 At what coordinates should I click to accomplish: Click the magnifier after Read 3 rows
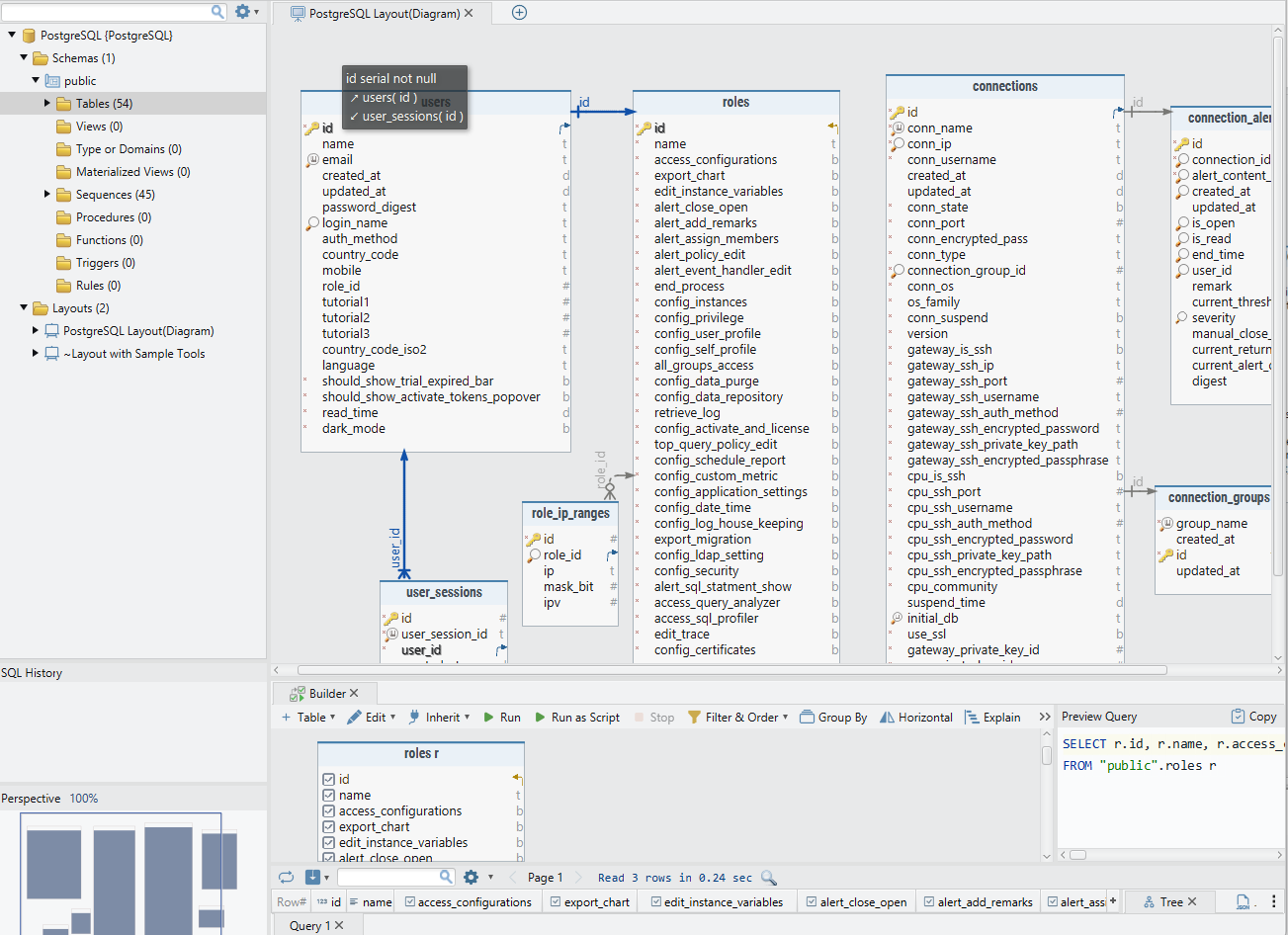768,878
